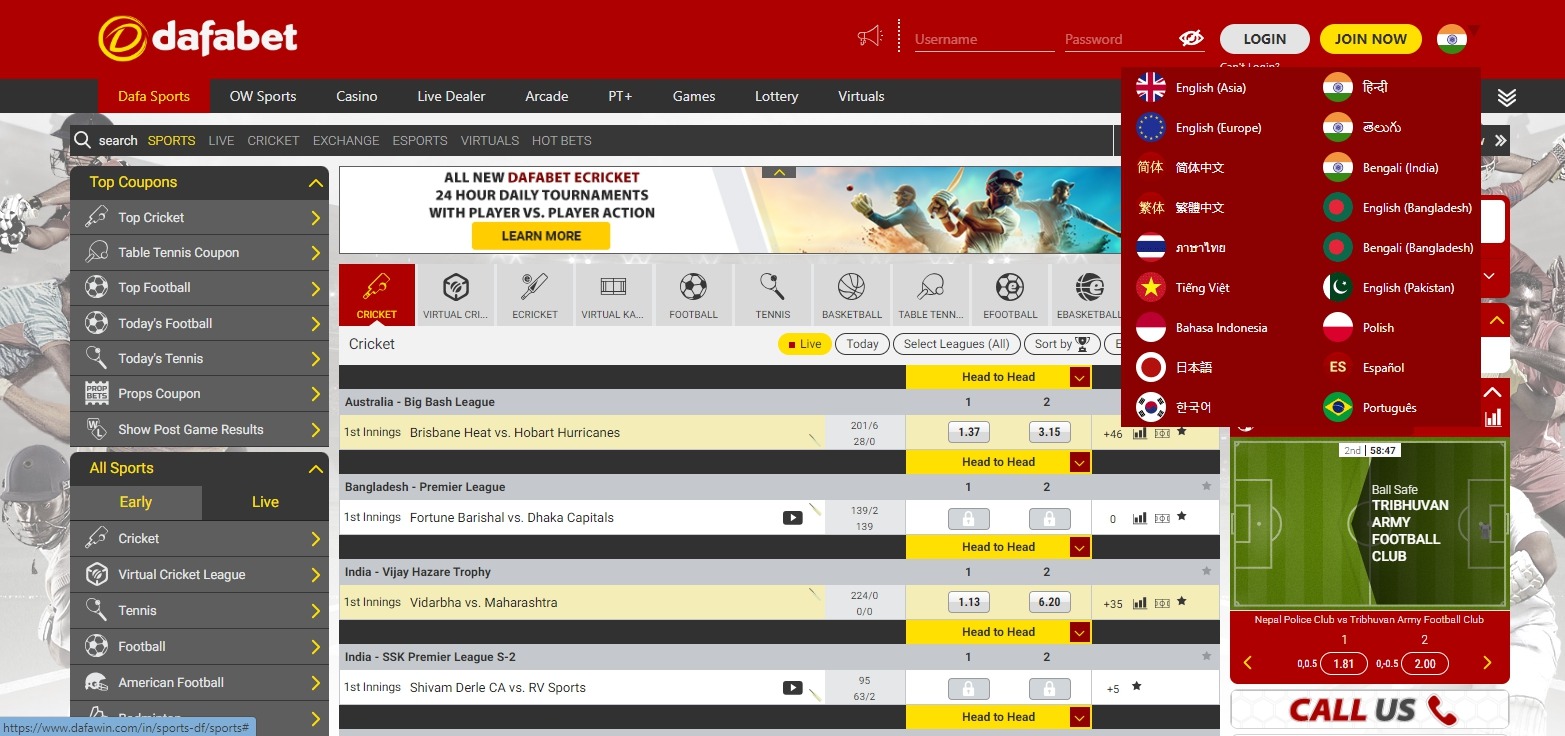This screenshot has height=736, width=1565.
Task: Open the Casino tab
Action: click(x=357, y=97)
